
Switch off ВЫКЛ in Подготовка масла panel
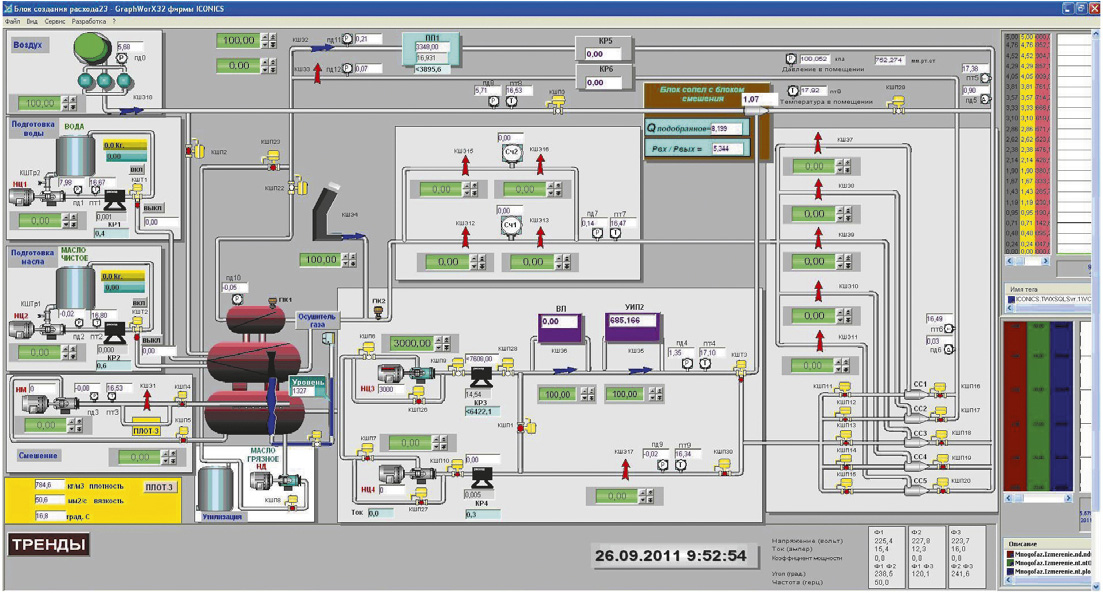[x=151, y=340]
